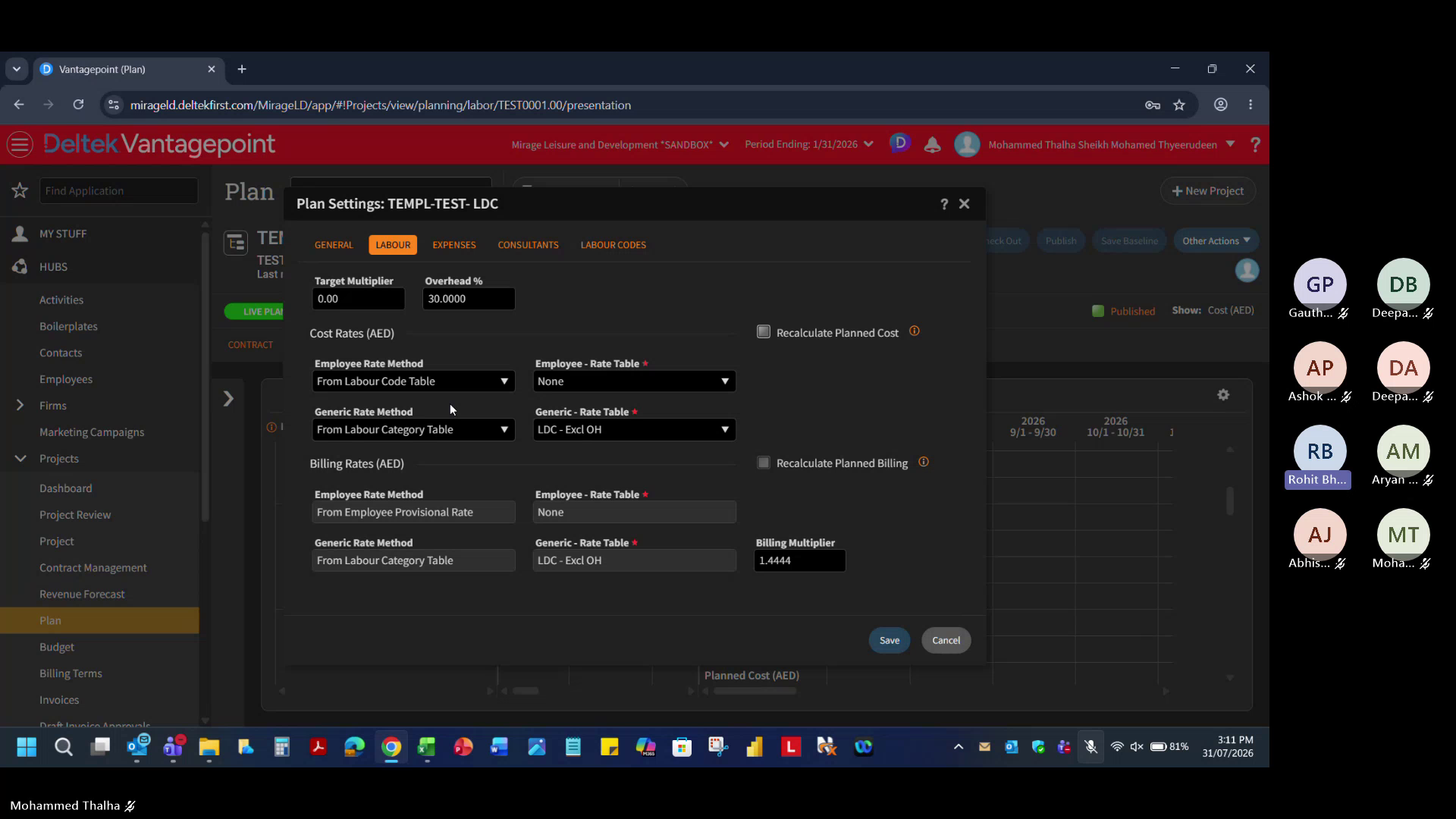Open the company selector dropdown
Screen dimensions: 1456x819
pyautogui.click(x=620, y=145)
